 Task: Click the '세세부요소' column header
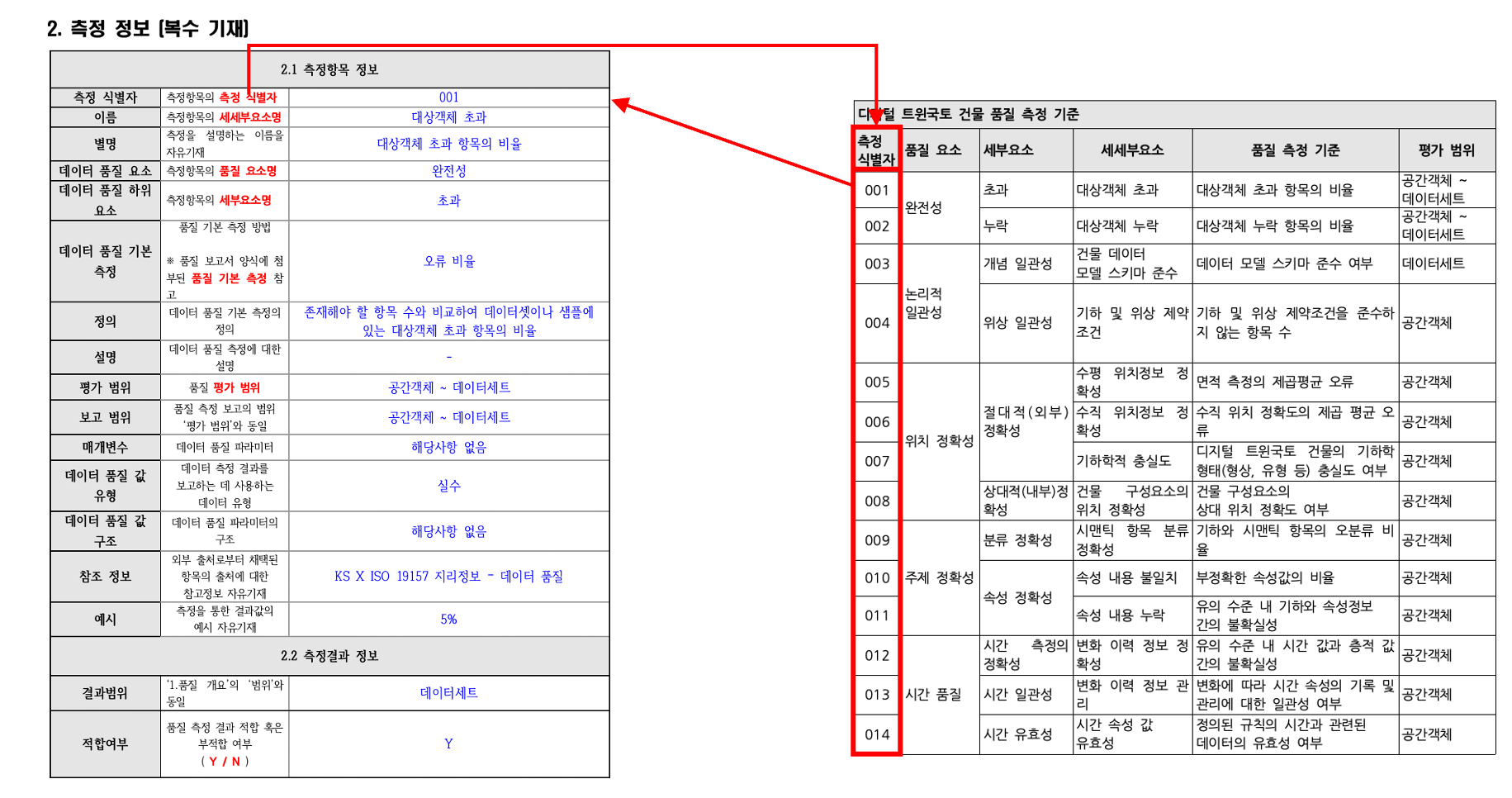[x=1132, y=150]
